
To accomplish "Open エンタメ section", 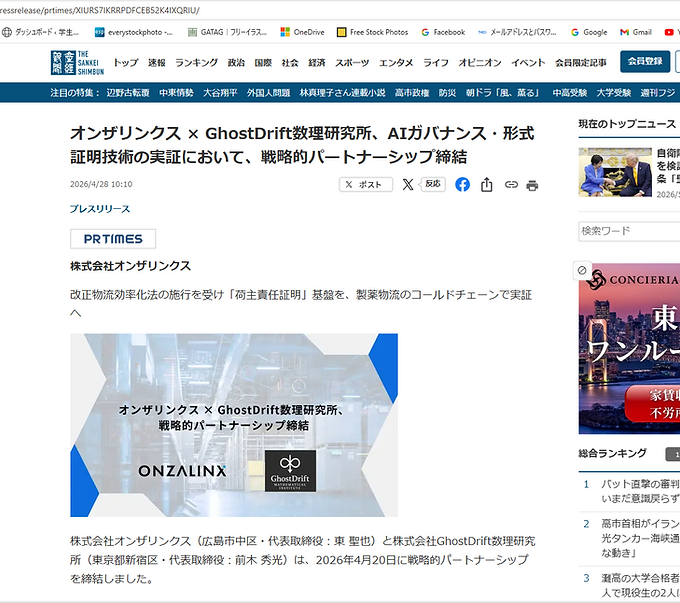I will pos(396,63).
